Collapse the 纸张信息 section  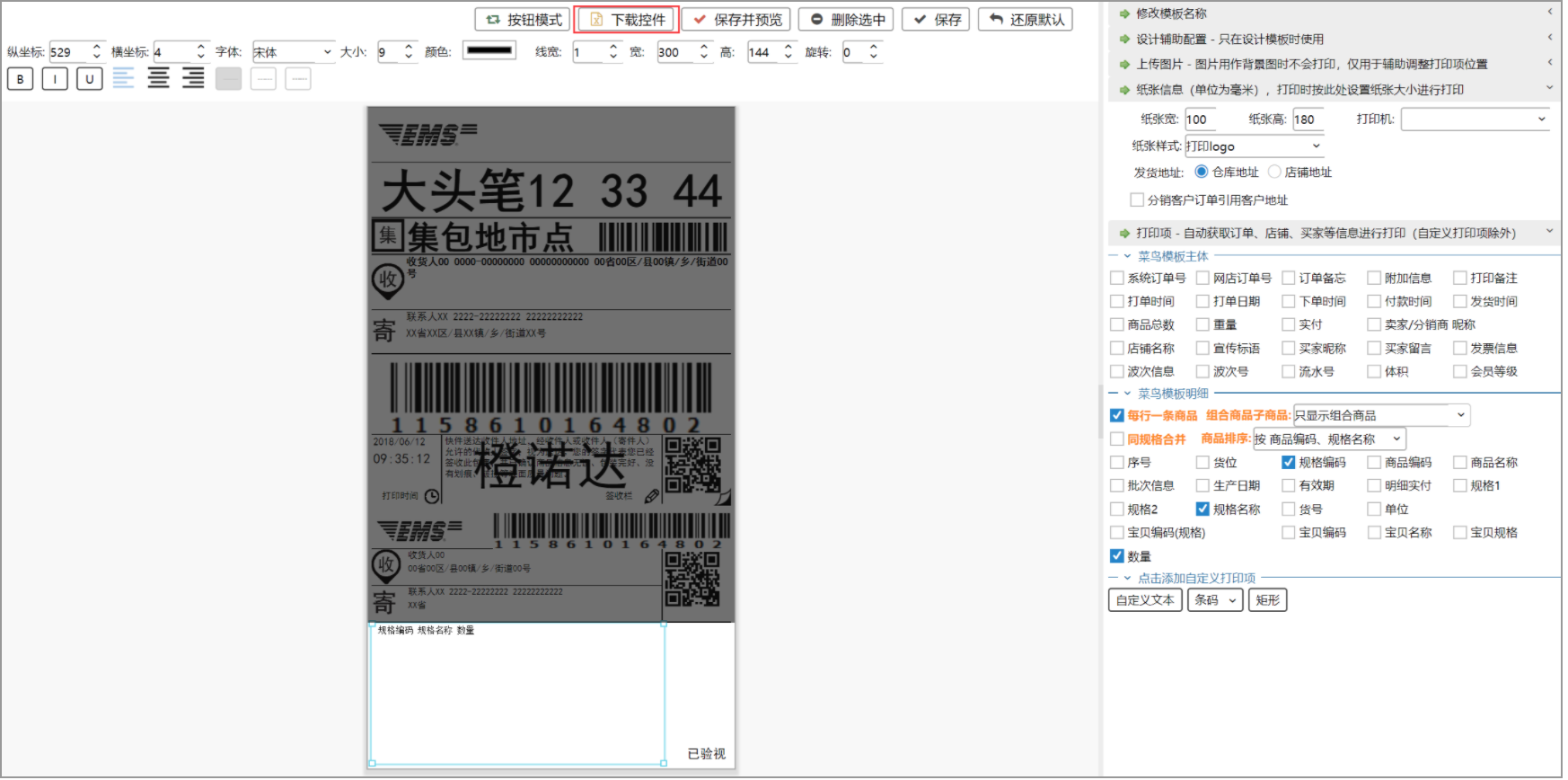tap(1335, 89)
